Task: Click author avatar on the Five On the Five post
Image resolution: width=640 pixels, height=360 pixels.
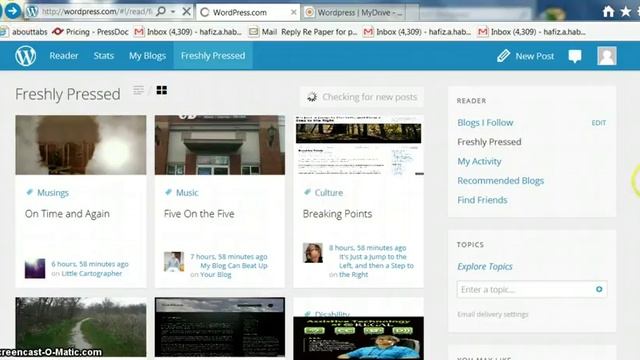Action: pos(174,262)
